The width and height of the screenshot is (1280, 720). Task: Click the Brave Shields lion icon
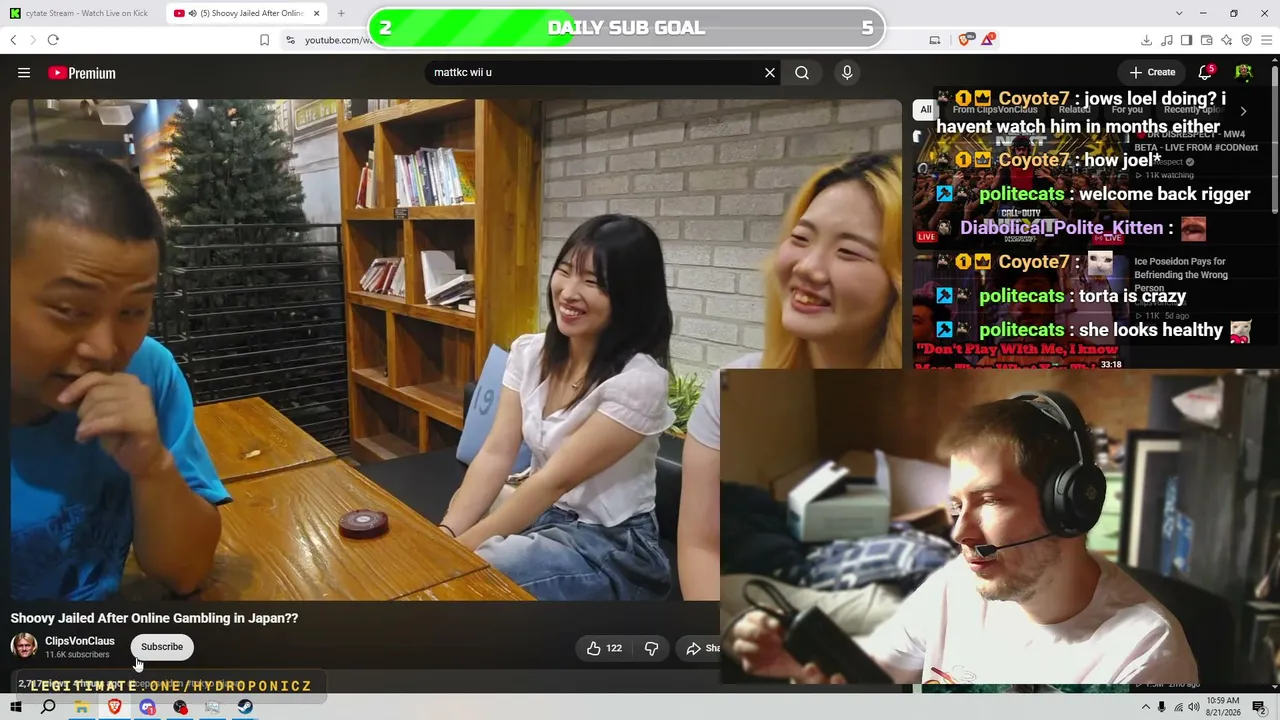pyautogui.click(x=965, y=40)
